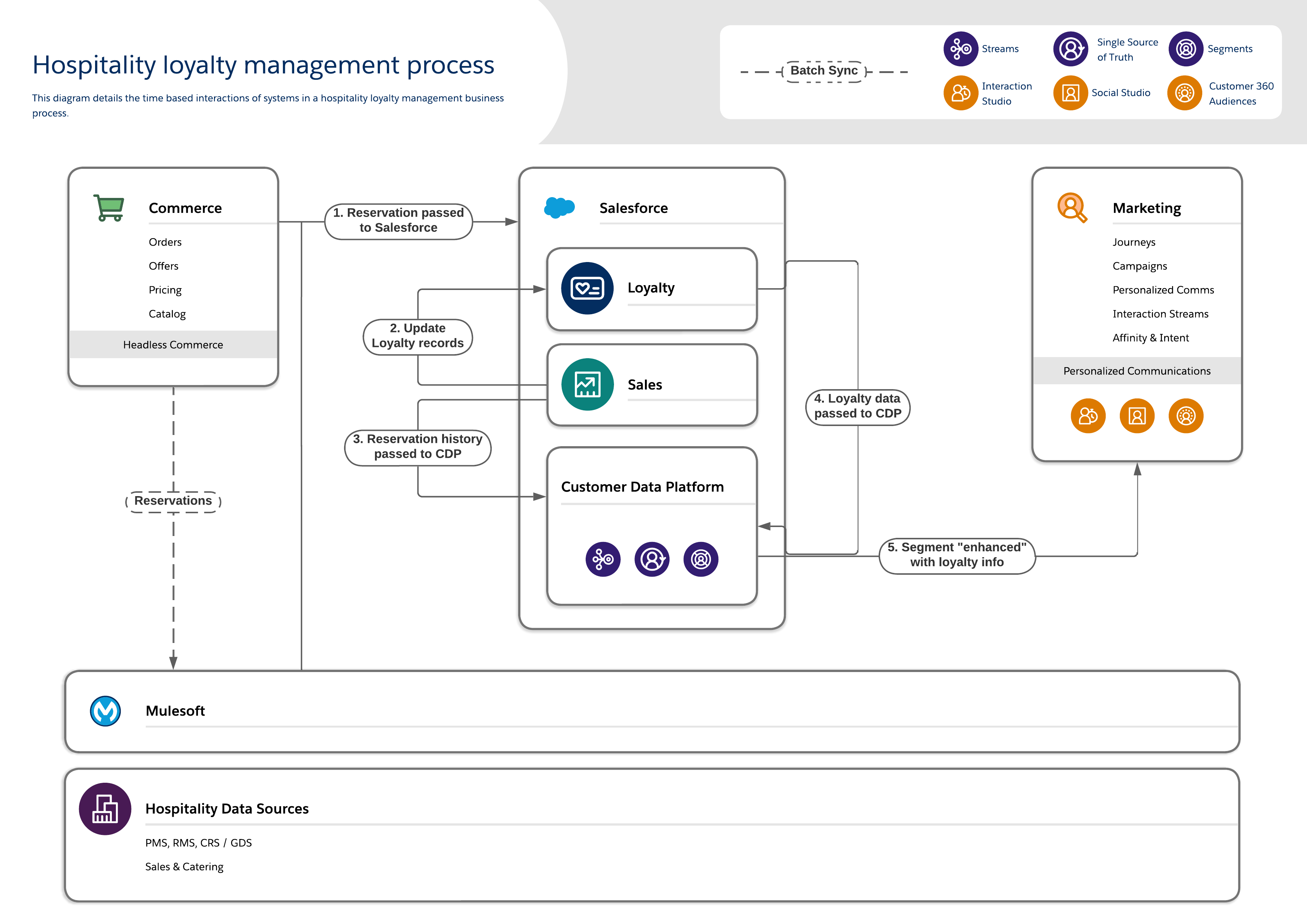This screenshot has height=924, width=1307.
Task: Click the purple Hospitality Data Sources building icon
Action: pyautogui.click(x=105, y=808)
